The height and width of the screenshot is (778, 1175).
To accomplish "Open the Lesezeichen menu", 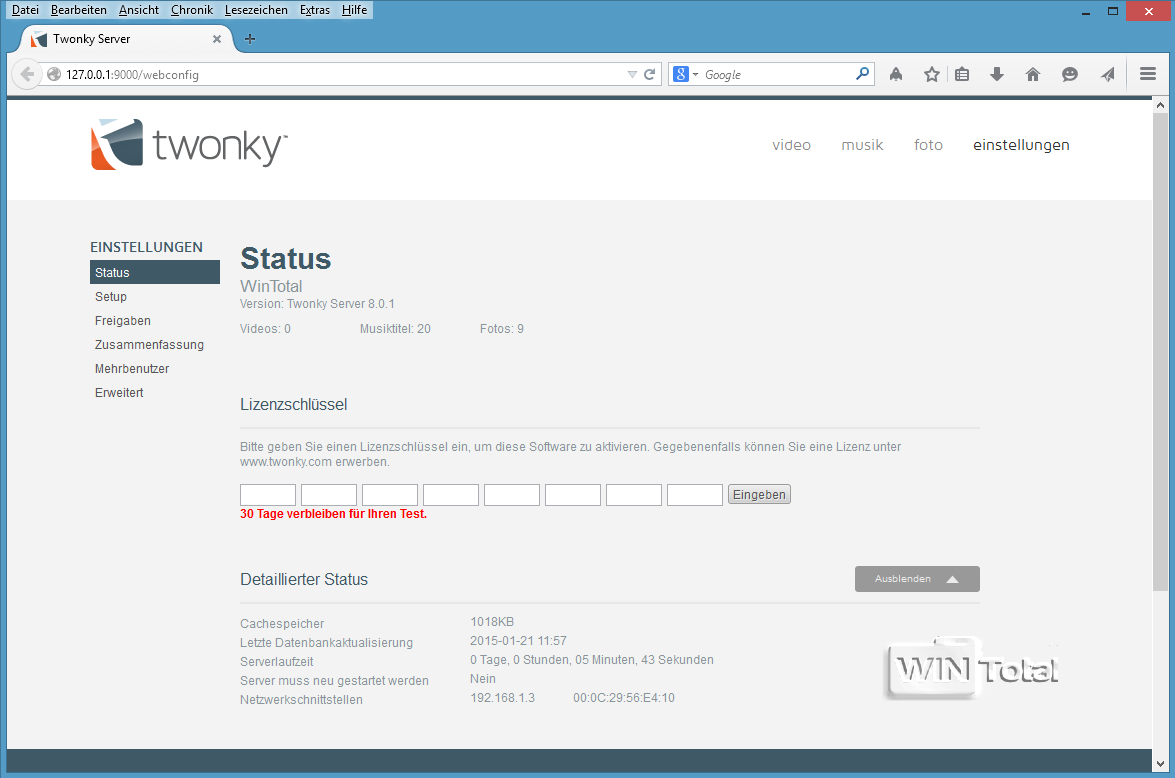I will (256, 10).
